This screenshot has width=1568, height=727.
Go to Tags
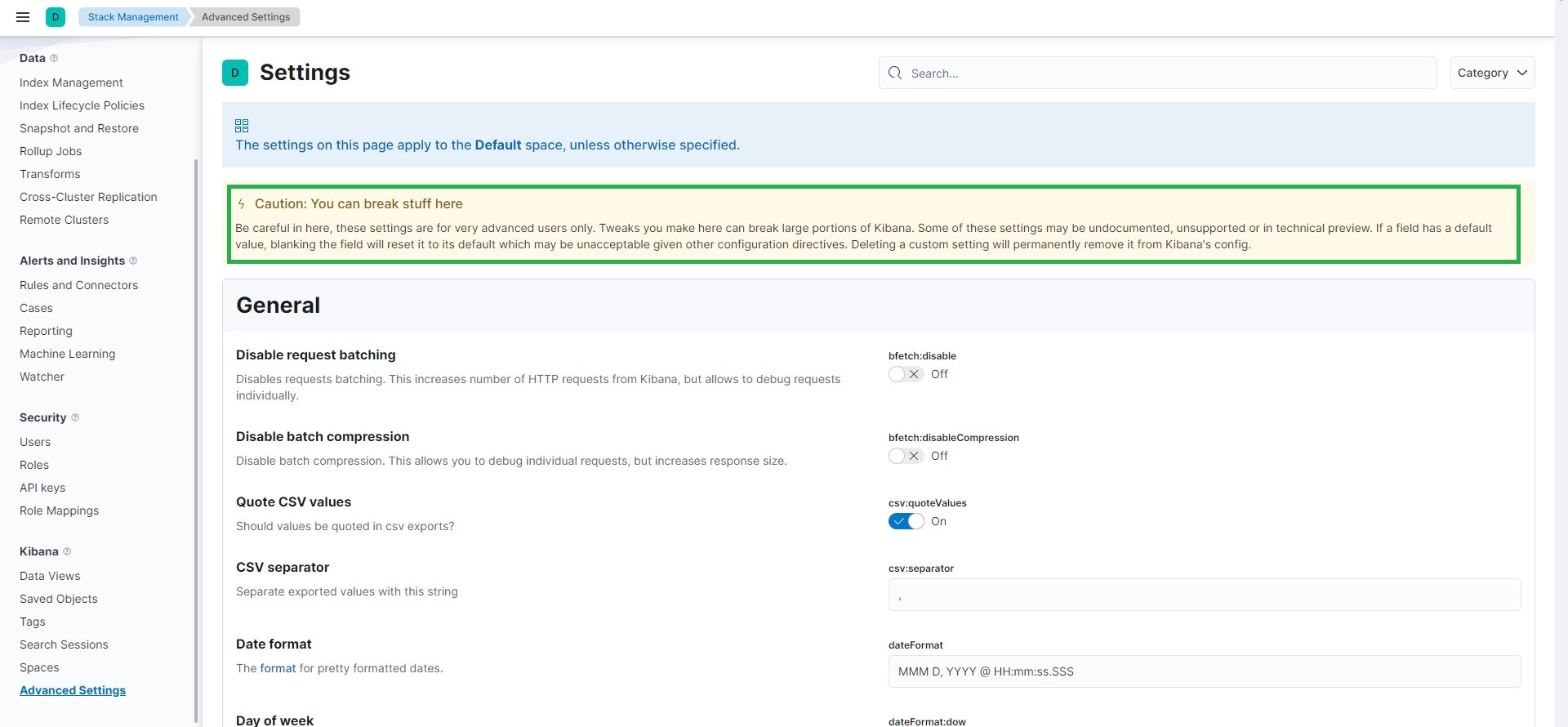(33, 622)
